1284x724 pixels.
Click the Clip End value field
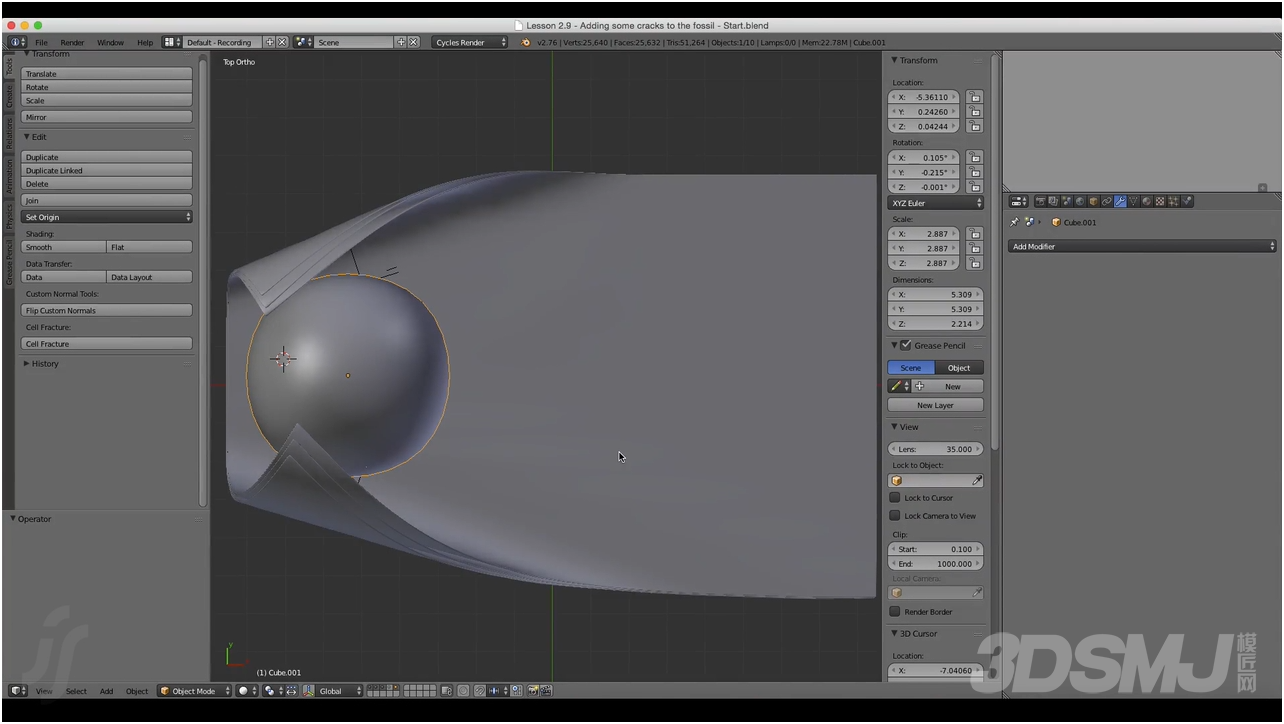coord(936,564)
